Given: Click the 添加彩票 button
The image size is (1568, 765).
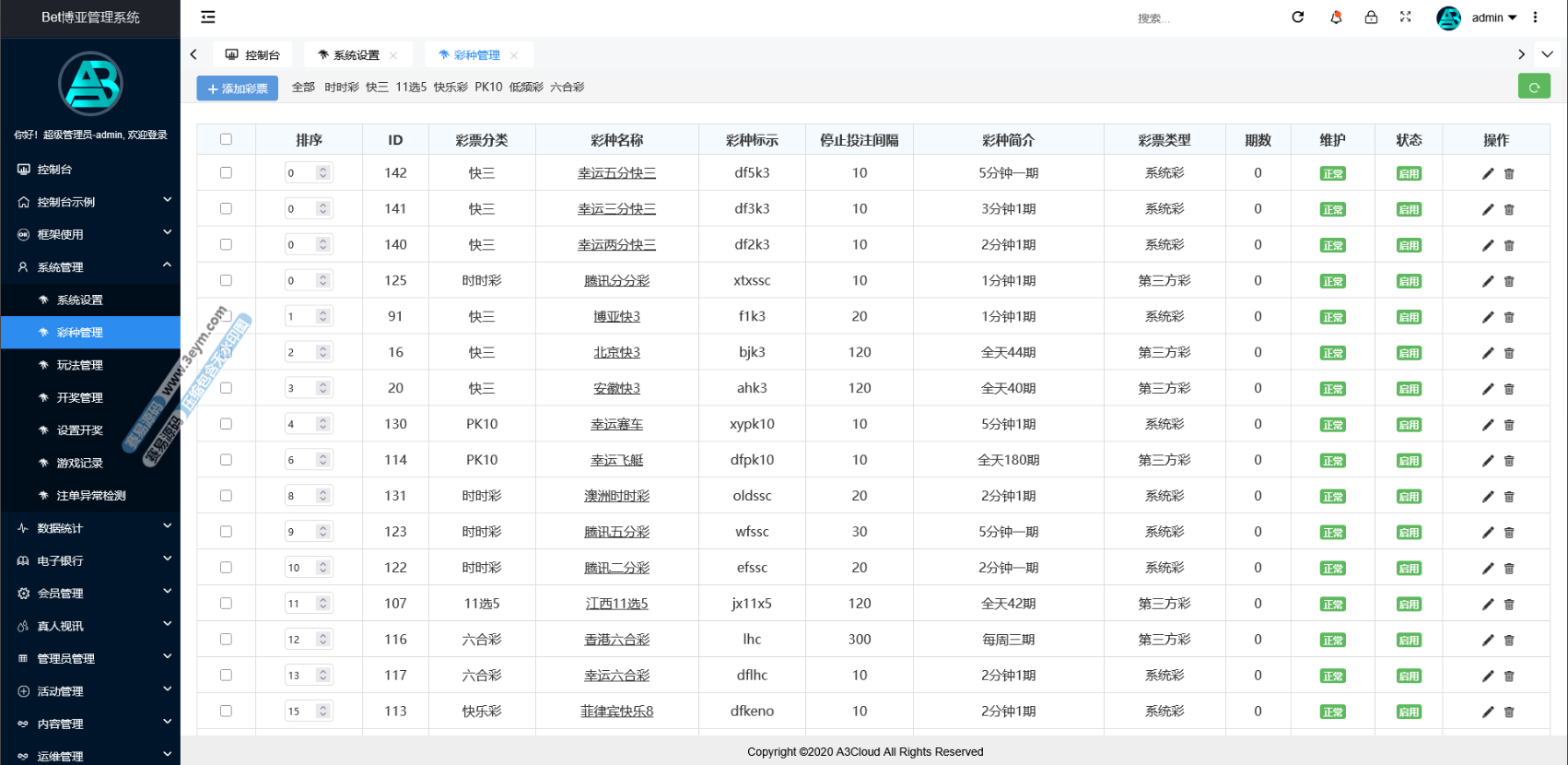Looking at the screenshot, I should pos(238,88).
